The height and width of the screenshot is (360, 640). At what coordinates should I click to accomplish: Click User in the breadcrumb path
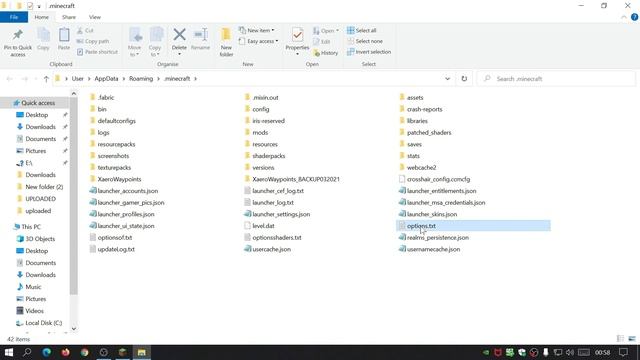[x=78, y=79]
